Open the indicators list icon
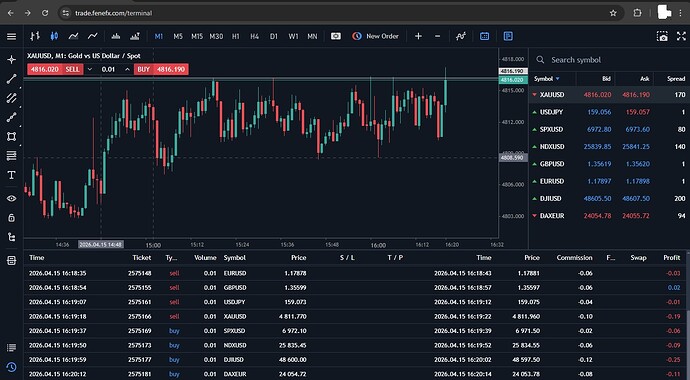 point(461,37)
